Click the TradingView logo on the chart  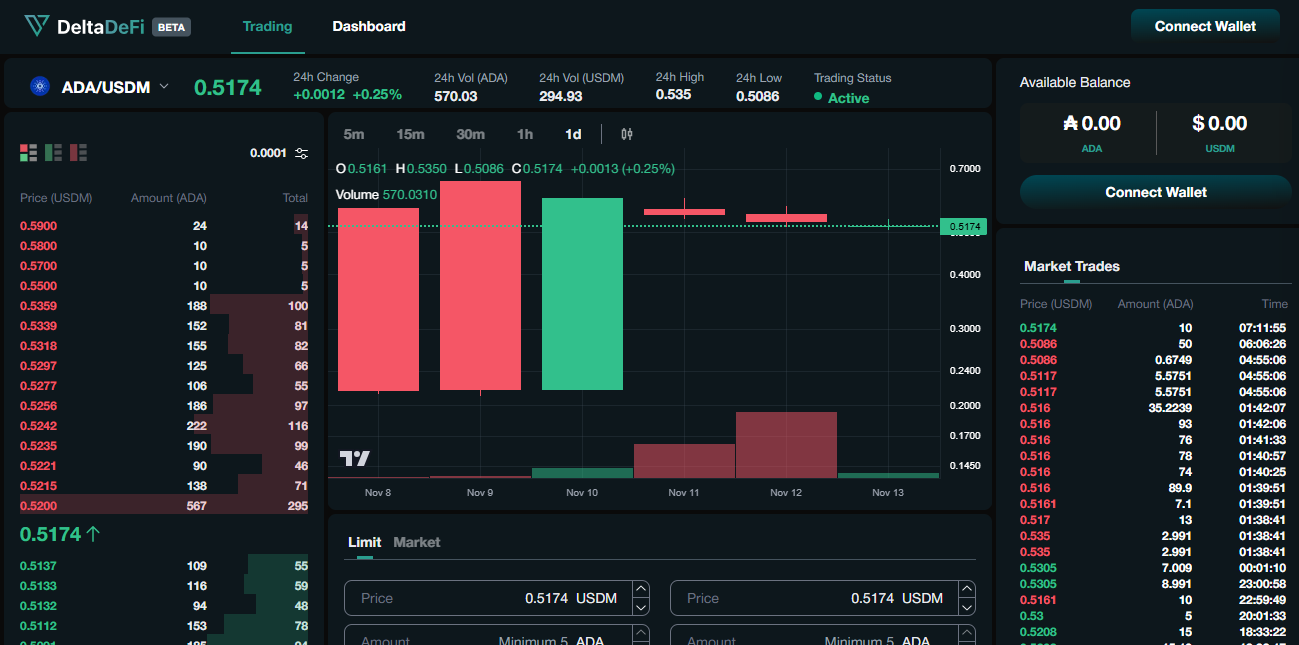tap(354, 458)
